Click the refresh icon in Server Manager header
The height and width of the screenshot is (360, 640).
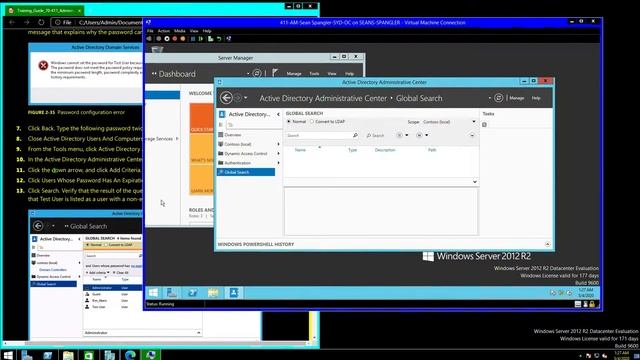coord(257,73)
